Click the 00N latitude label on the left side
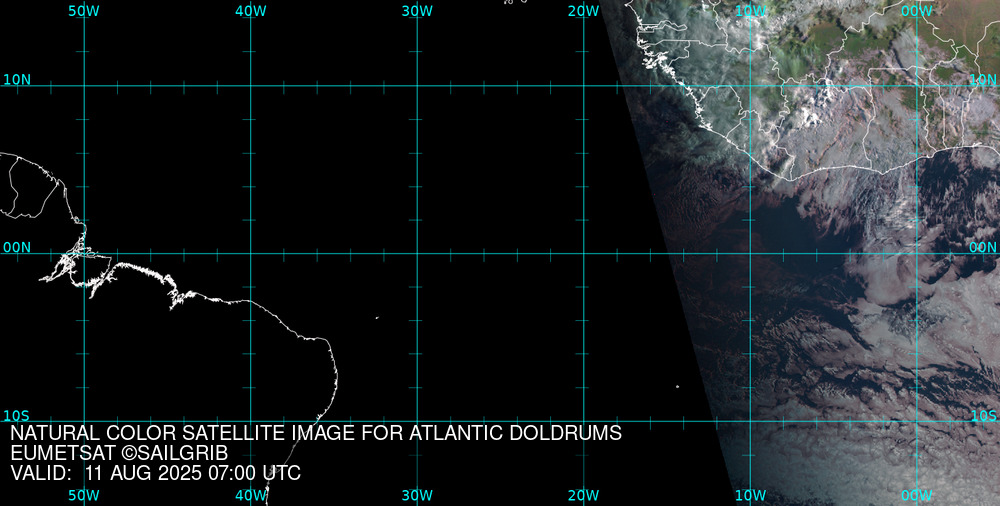This screenshot has height=506, width=1000. click(17, 248)
